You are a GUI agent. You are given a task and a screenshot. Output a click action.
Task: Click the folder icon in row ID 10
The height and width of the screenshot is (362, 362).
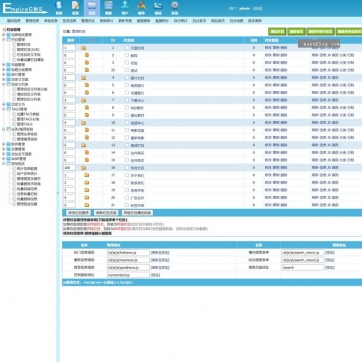pos(83,123)
